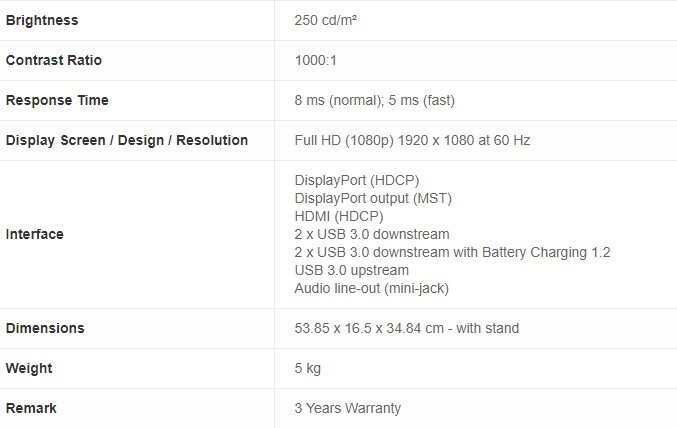Click the Response Time label
Image resolution: width=677 pixels, height=428 pixels.
click(x=57, y=100)
